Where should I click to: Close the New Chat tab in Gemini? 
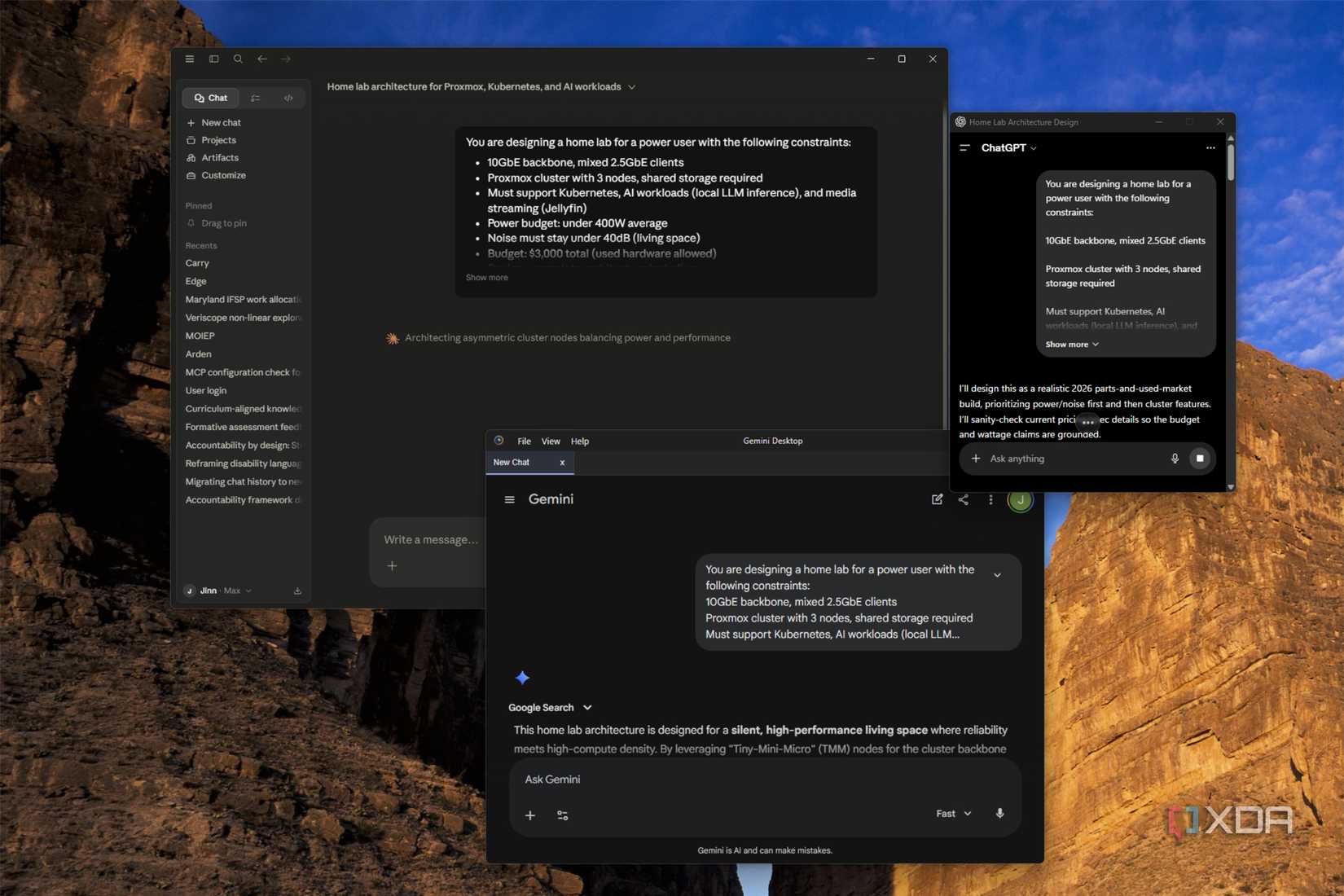click(x=562, y=463)
